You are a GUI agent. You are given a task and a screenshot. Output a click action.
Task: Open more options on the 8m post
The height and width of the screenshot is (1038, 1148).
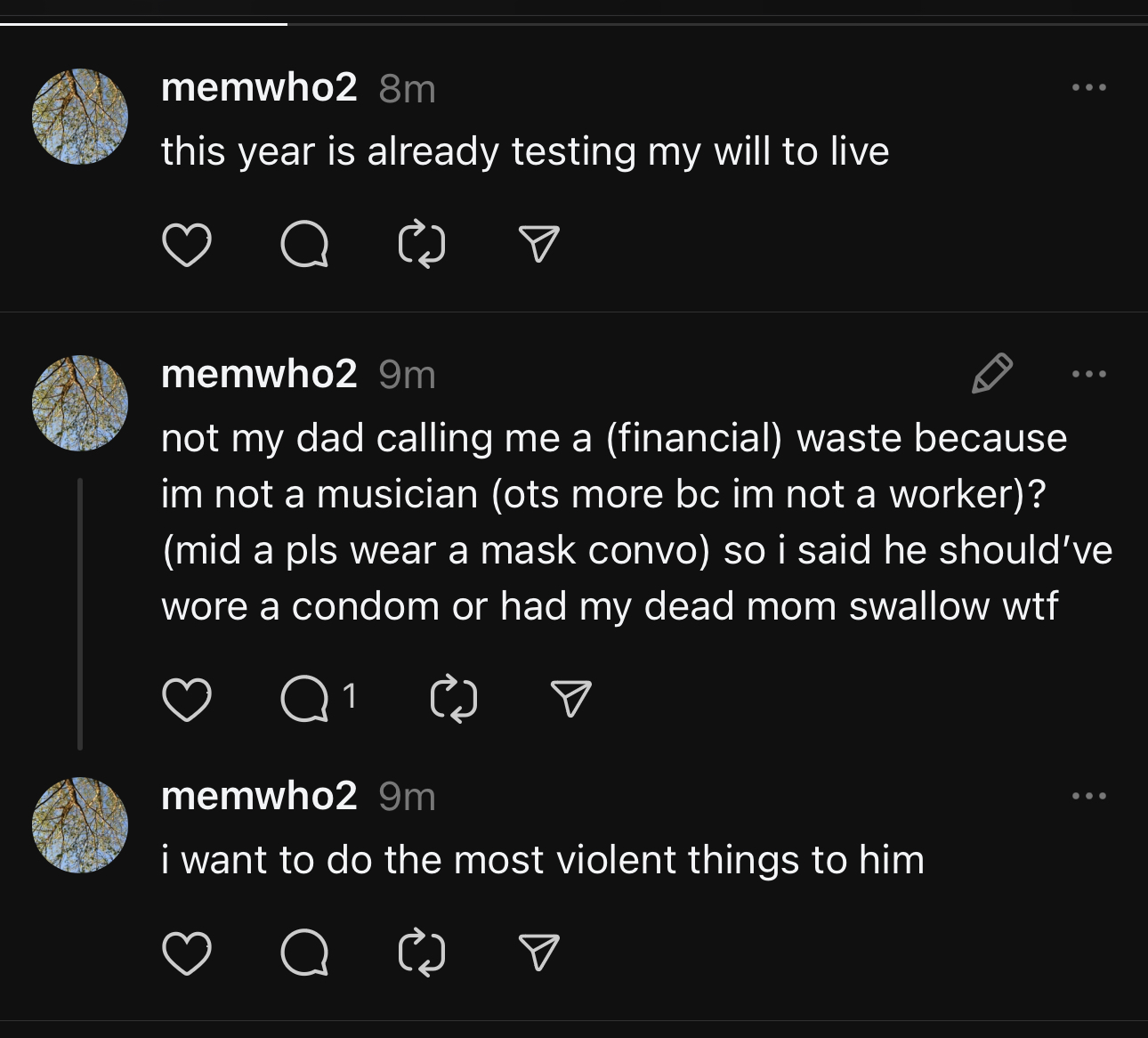click(x=1089, y=87)
